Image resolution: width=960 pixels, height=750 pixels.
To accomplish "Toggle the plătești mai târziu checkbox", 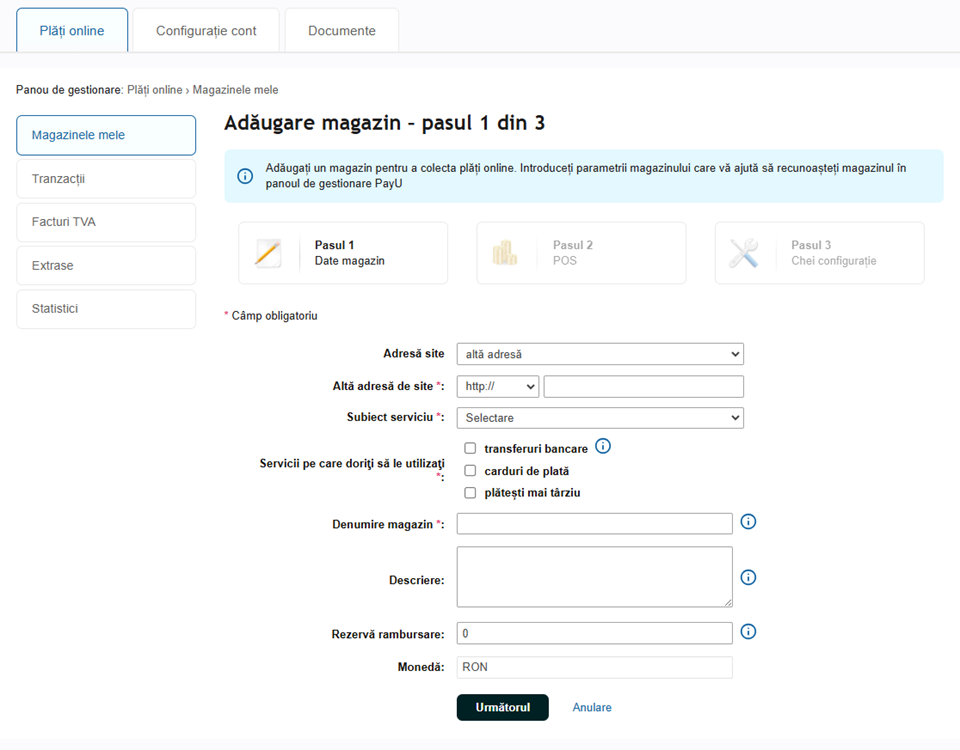I will 470,493.
